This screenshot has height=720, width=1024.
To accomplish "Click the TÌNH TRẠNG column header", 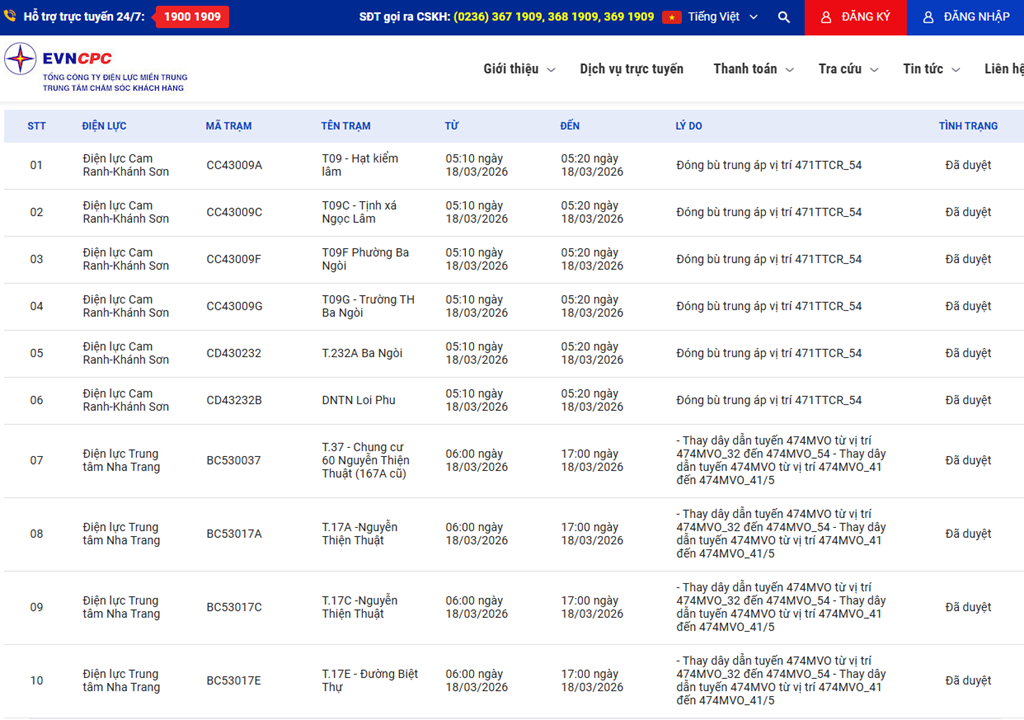I will [x=967, y=126].
